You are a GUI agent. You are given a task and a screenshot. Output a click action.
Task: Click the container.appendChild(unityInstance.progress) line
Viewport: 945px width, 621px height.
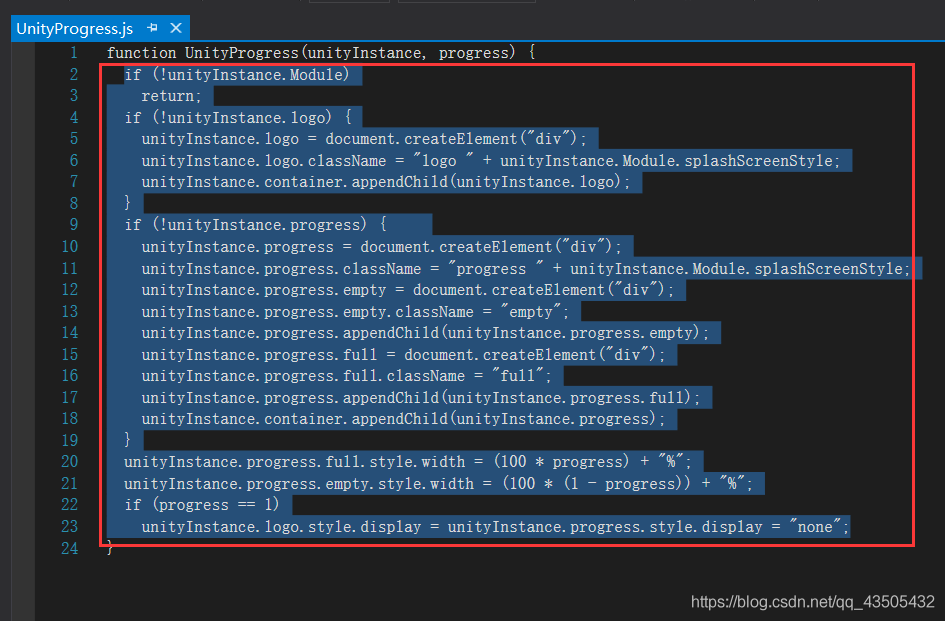[x=403, y=419]
